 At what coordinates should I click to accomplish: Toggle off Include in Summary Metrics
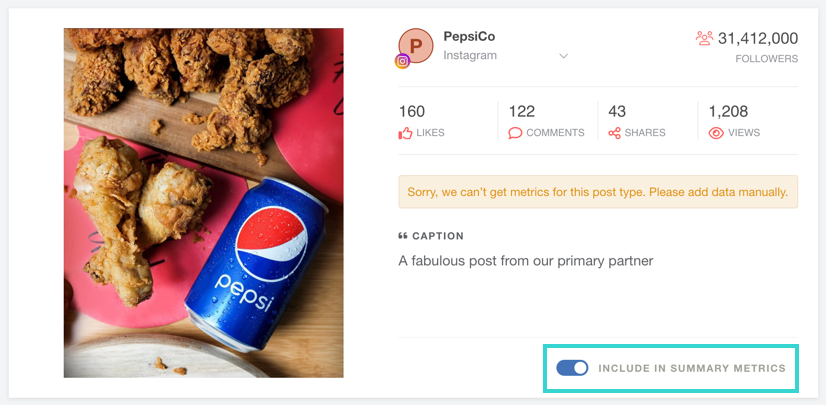pos(572,369)
